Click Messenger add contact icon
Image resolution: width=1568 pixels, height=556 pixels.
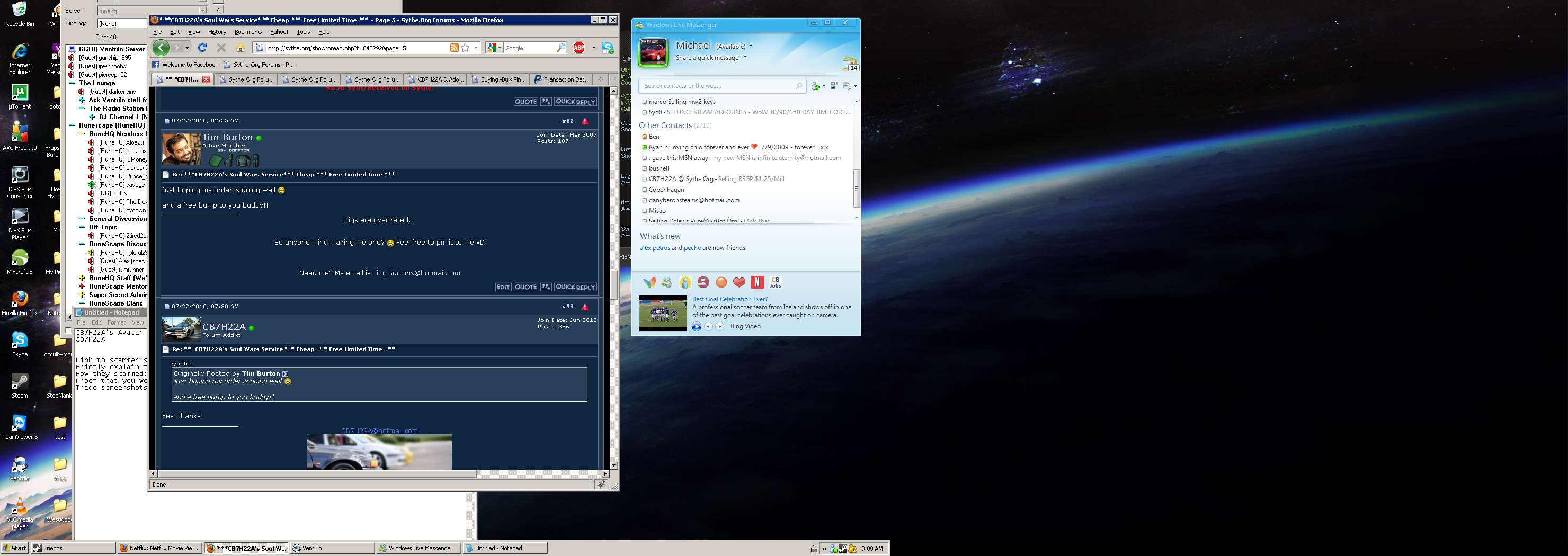click(x=816, y=86)
